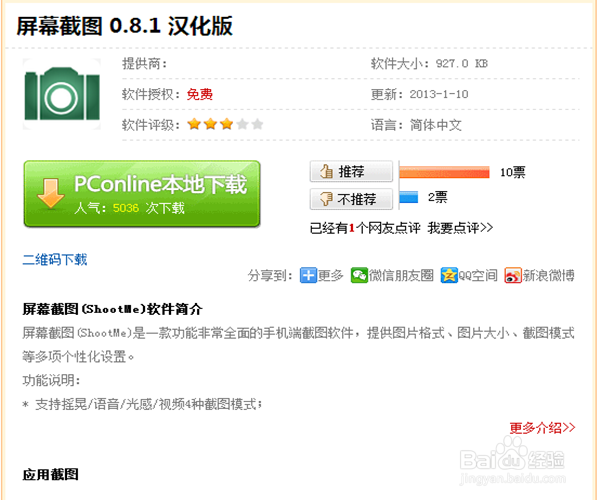Click 支持摇晃/语音/光感/视频4种截图模式 line
Screen dimensions: 600x500
coord(148,404)
